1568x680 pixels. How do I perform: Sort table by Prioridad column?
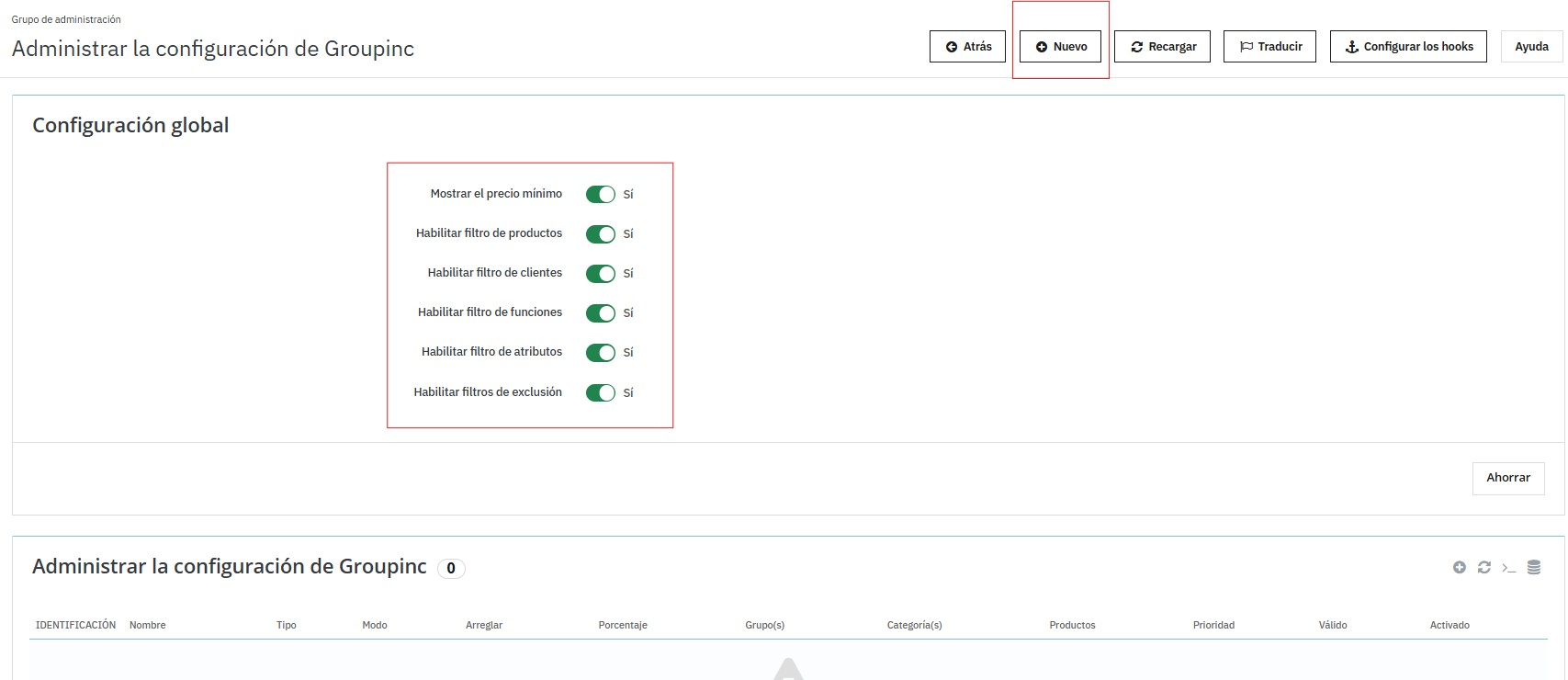[1213, 625]
